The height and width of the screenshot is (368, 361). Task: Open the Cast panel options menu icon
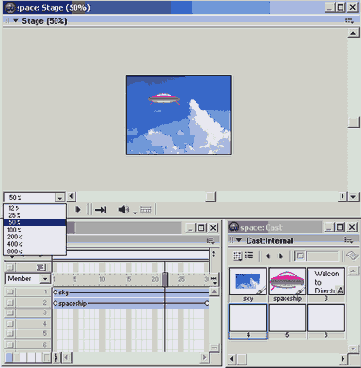coord(349,240)
